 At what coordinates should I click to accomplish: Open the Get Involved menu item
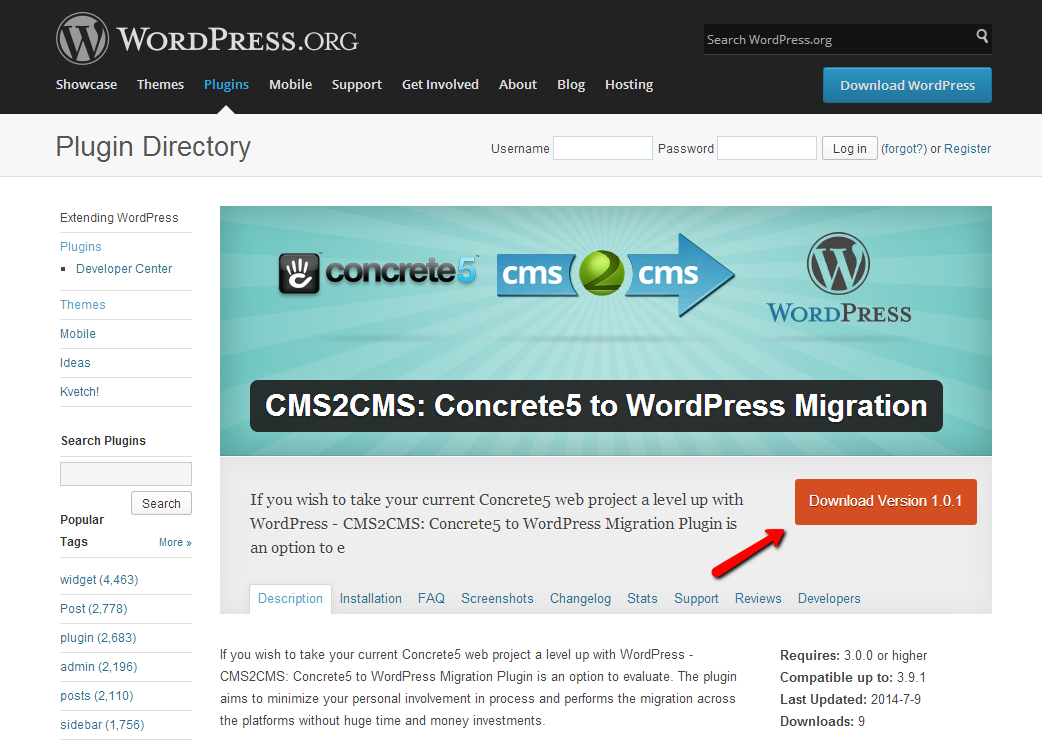(x=440, y=84)
